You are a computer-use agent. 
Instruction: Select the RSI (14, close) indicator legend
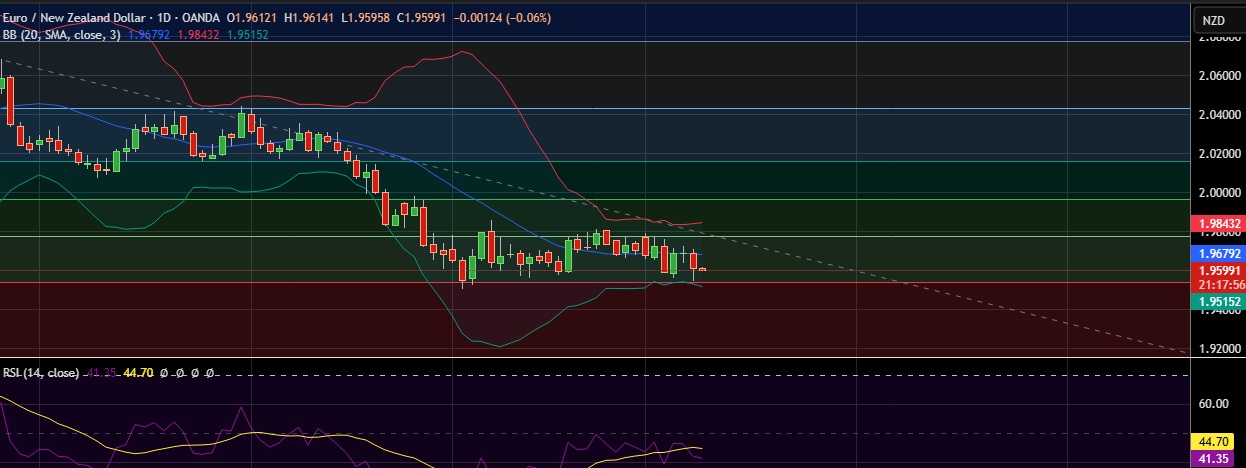[x=41, y=373]
